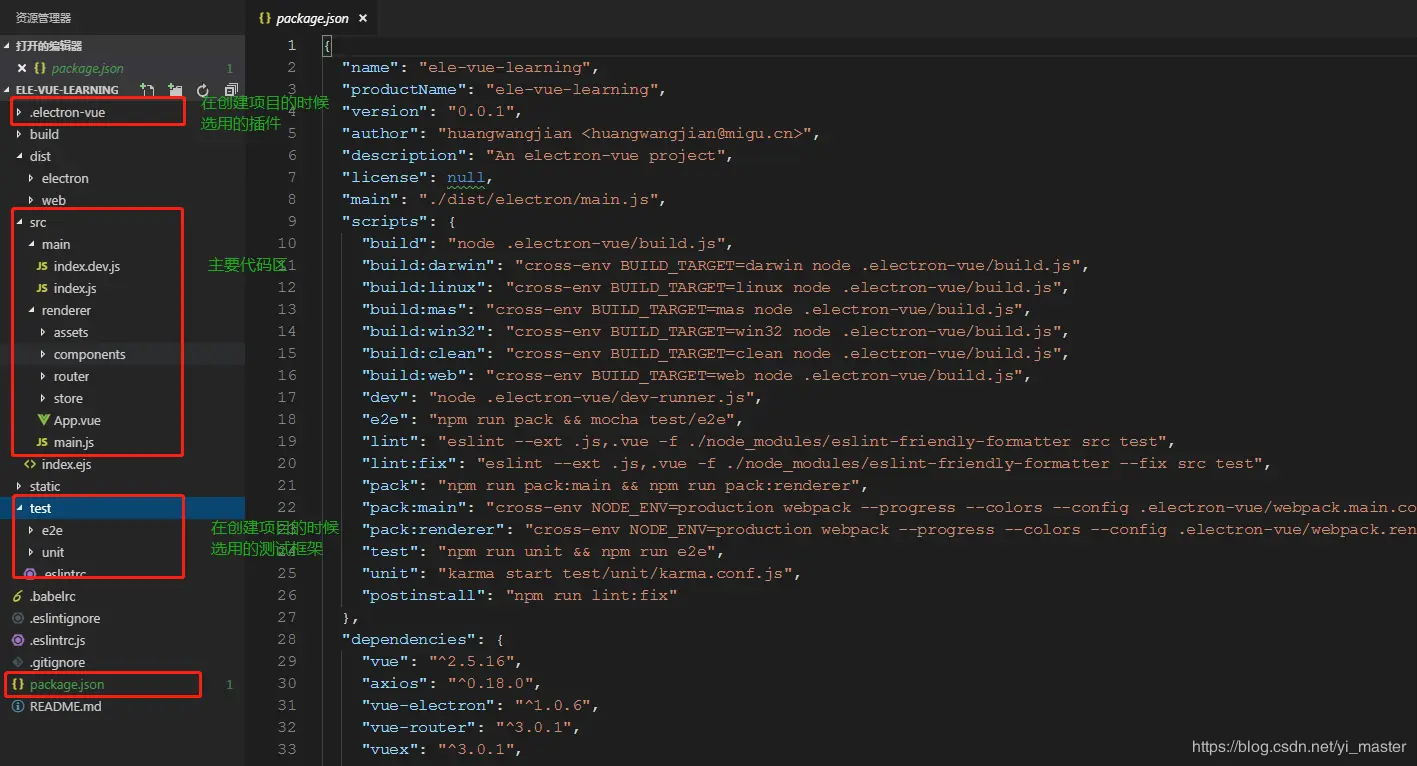Expand the web folder under dist
The height and width of the screenshot is (766, 1417).
point(31,200)
